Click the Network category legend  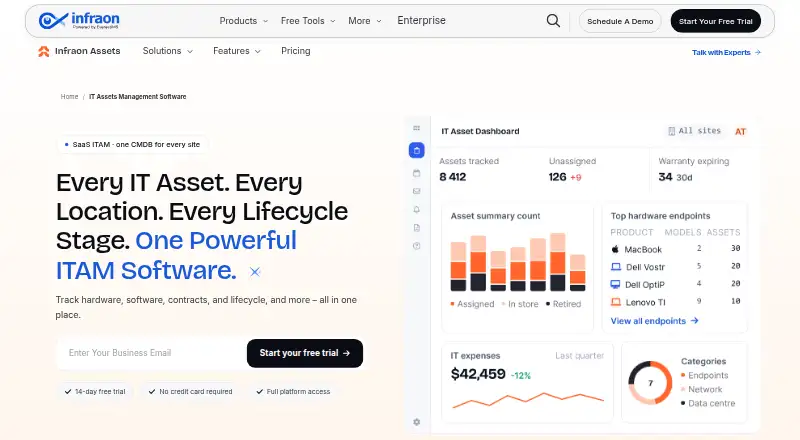[x=702, y=389]
